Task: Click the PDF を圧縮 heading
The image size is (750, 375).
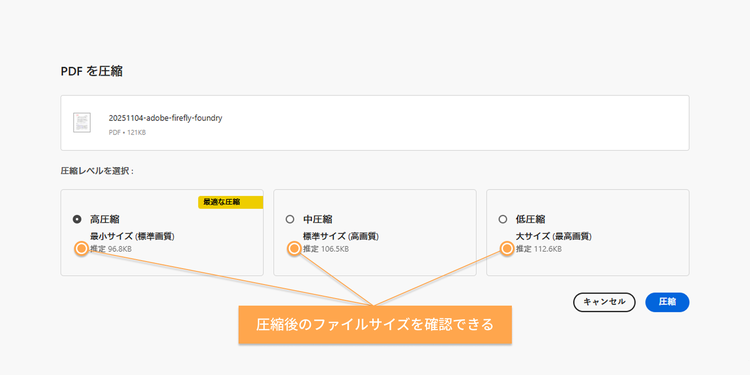Action: coord(91,71)
